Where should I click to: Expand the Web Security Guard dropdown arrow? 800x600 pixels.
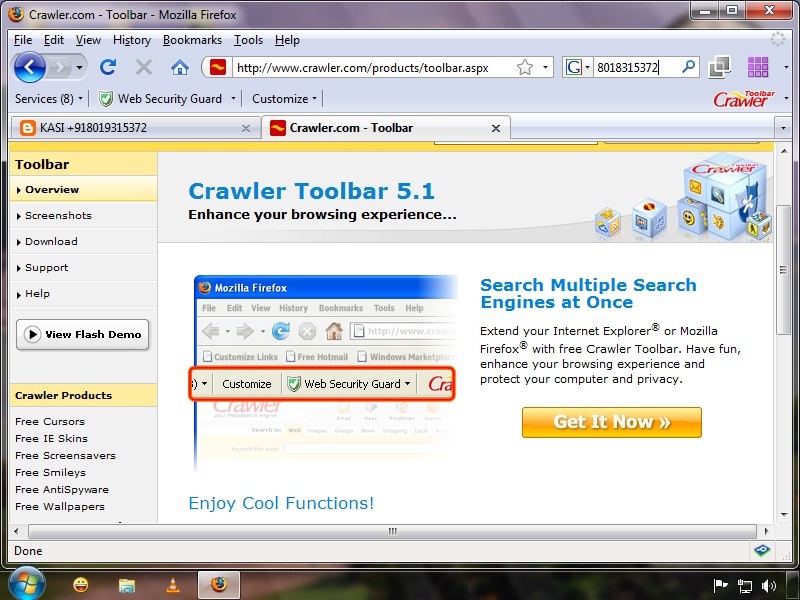(x=233, y=98)
